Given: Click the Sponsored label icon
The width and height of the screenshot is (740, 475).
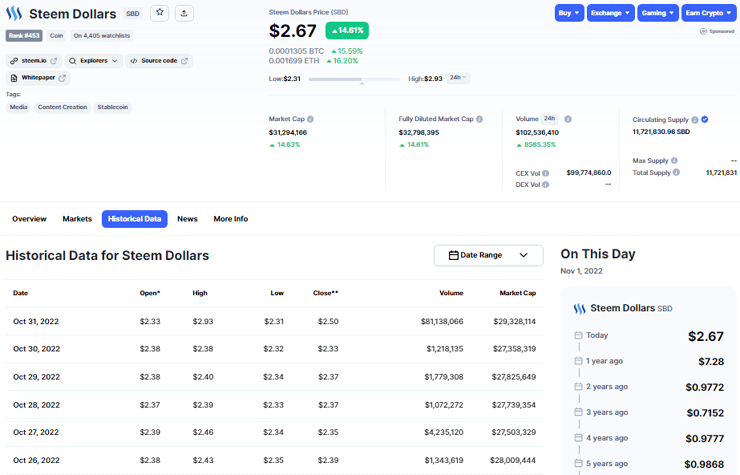Looking at the screenshot, I should coord(703,31).
